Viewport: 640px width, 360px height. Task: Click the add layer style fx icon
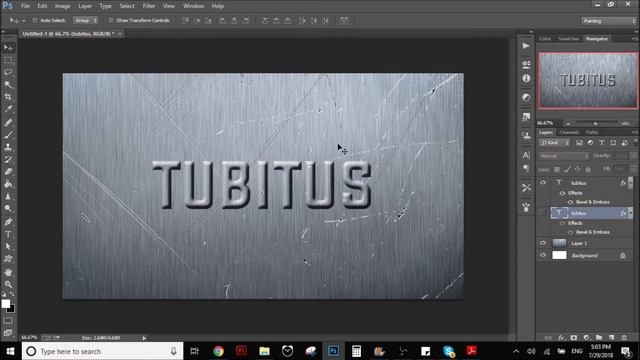[562, 338]
